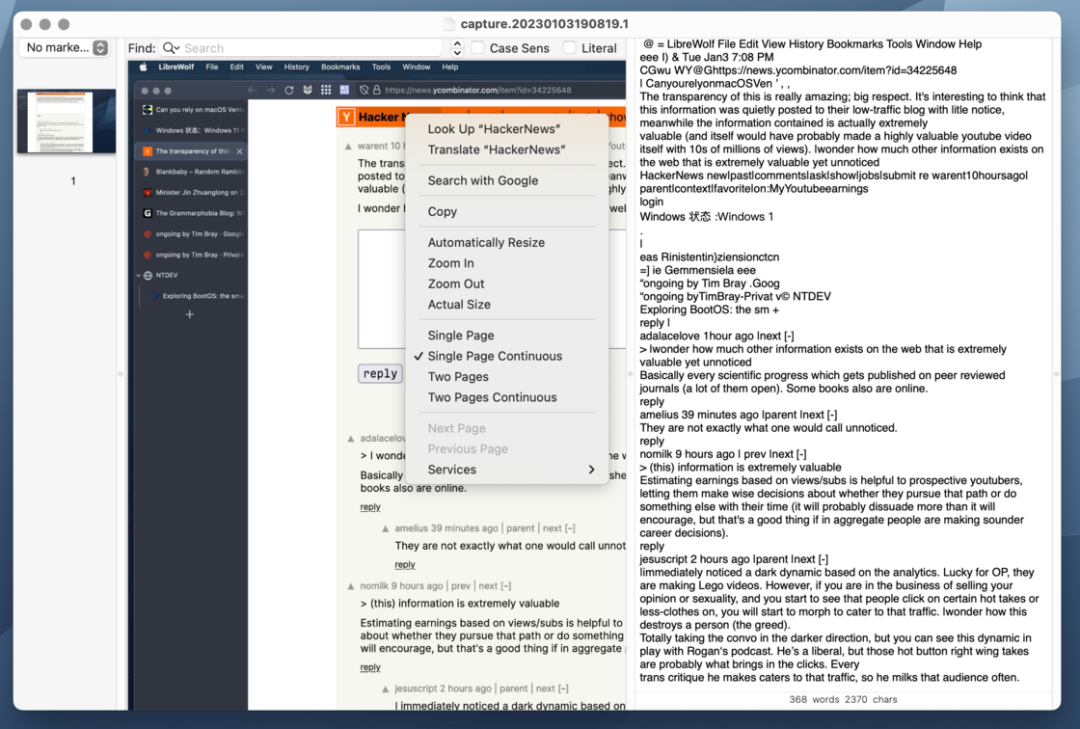The image size is (1080, 729).
Task: Select checked Single Page Continuous option
Action: point(495,356)
